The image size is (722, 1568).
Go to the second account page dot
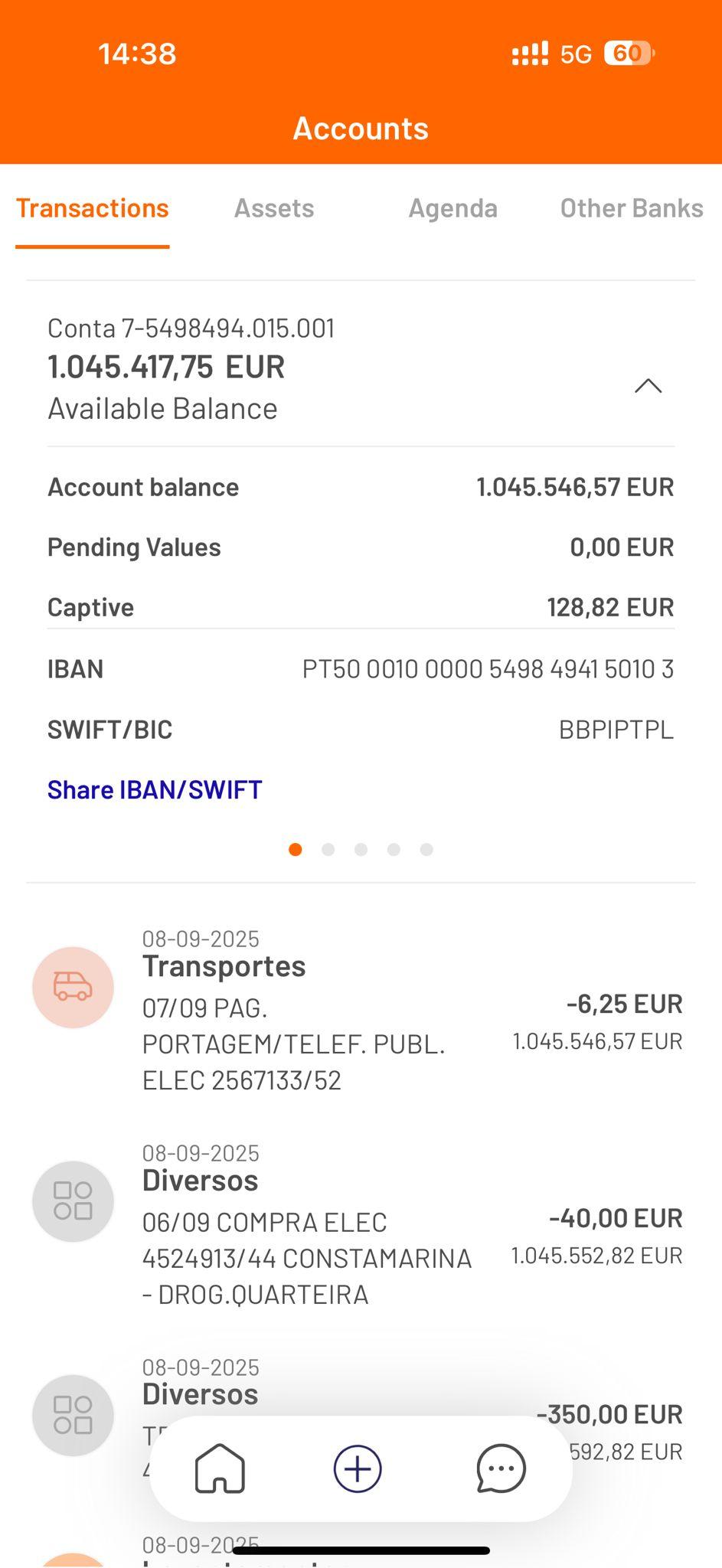(328, 849)
